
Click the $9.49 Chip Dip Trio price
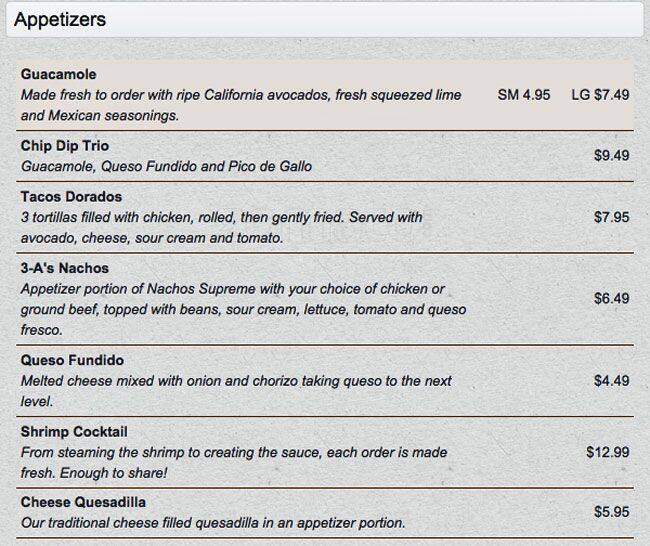(x=611, y=155)
